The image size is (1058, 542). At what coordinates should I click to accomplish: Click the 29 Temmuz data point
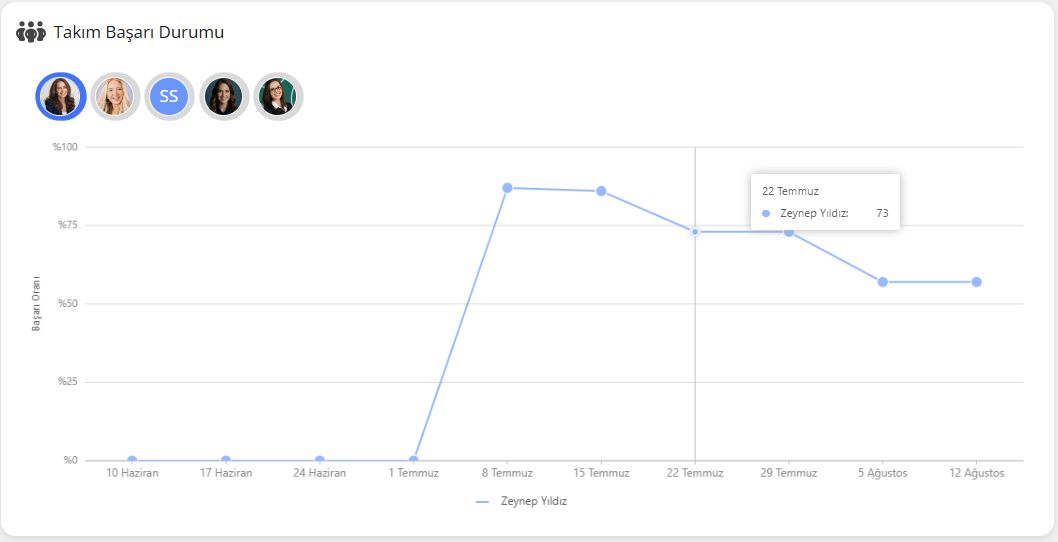click(789, 232)
